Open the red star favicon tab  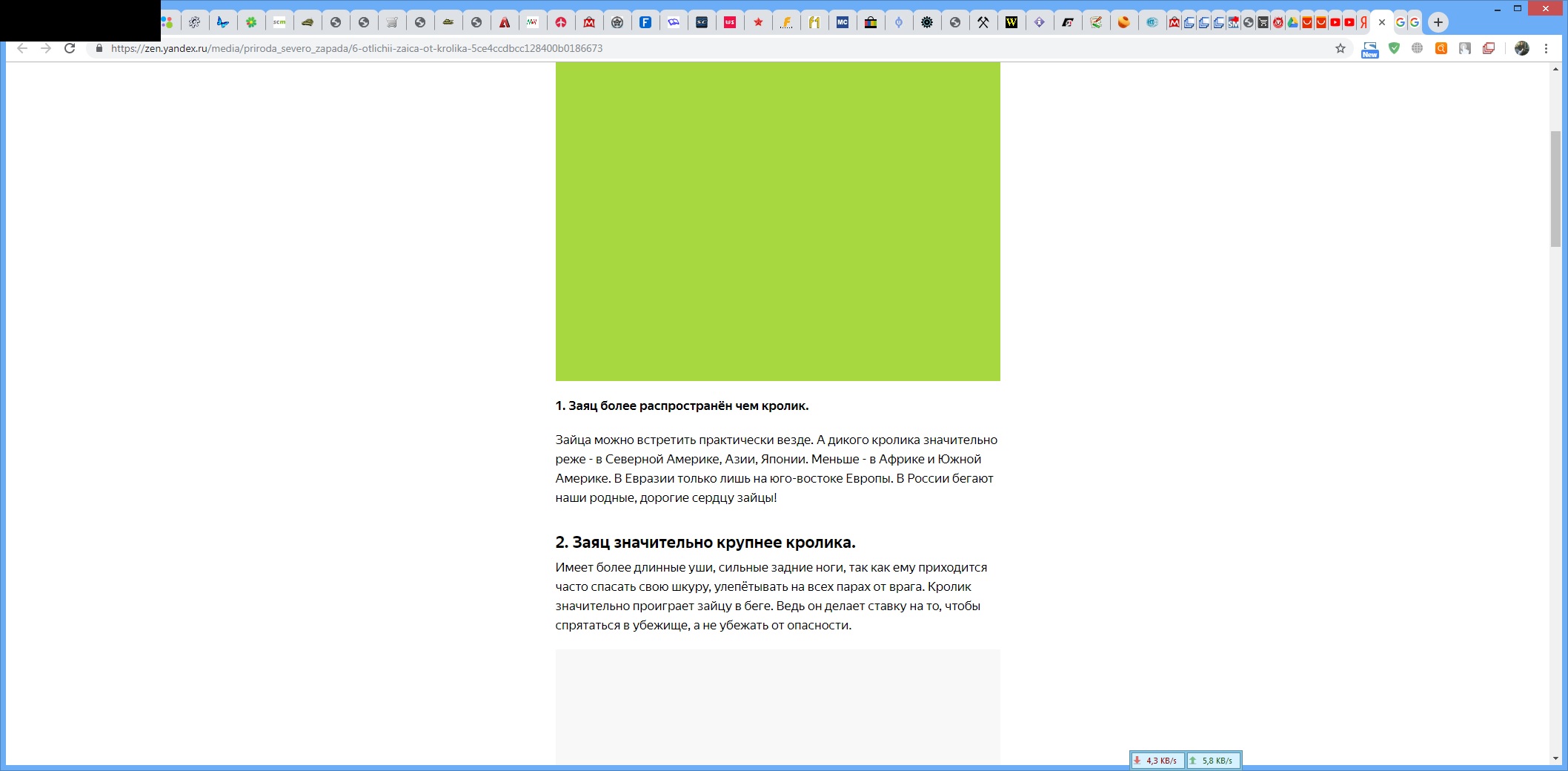pyautogui.click(x=758, y=22)
